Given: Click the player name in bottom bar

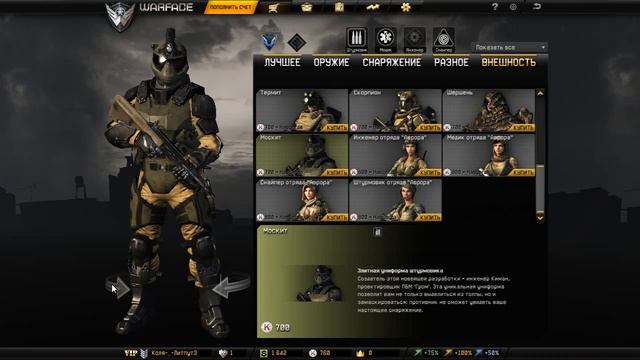Looking at the screenshot, I should click(x=174, y=353).
